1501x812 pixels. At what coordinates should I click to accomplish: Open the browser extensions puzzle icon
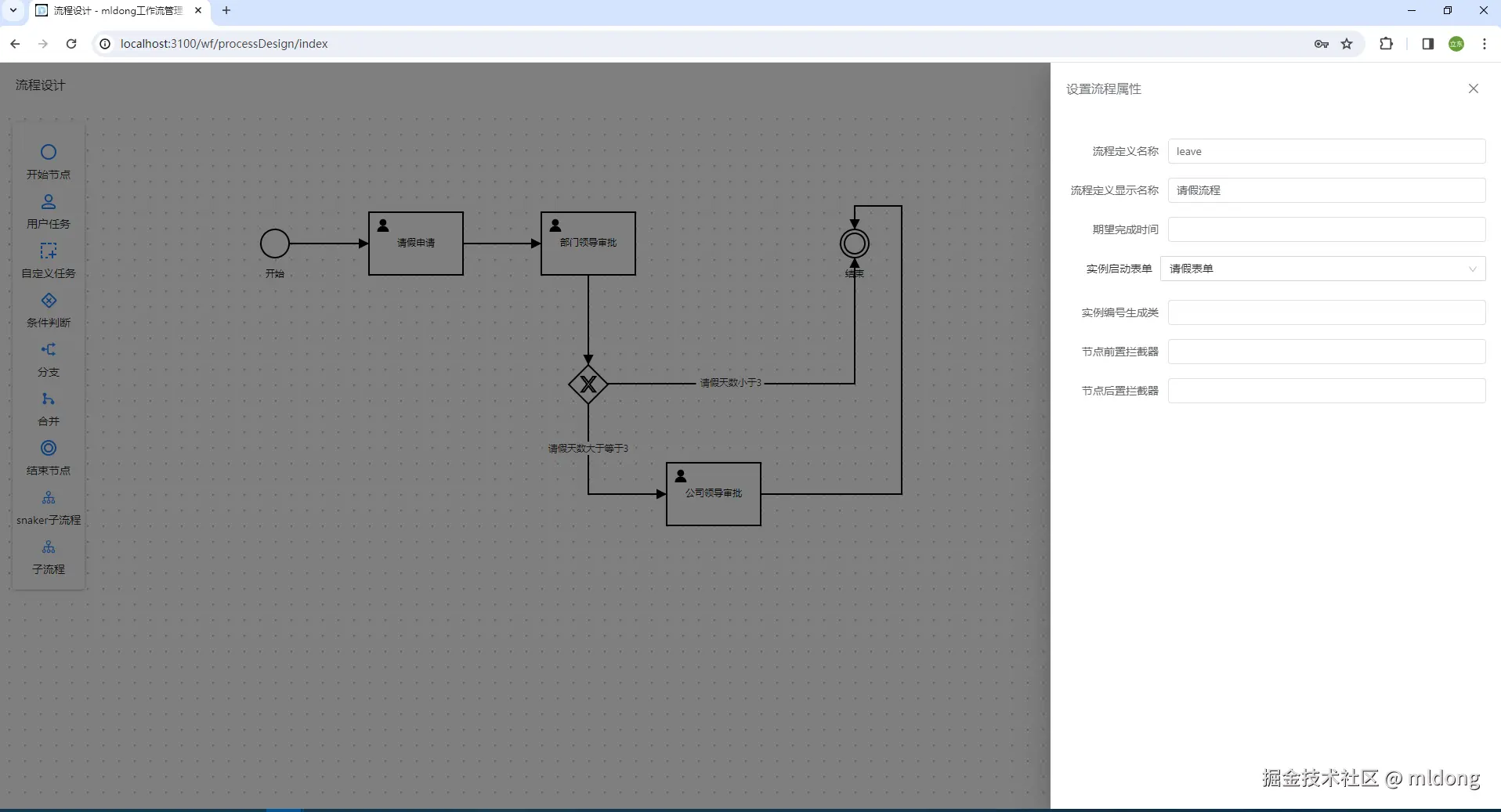coord(1386,44)
